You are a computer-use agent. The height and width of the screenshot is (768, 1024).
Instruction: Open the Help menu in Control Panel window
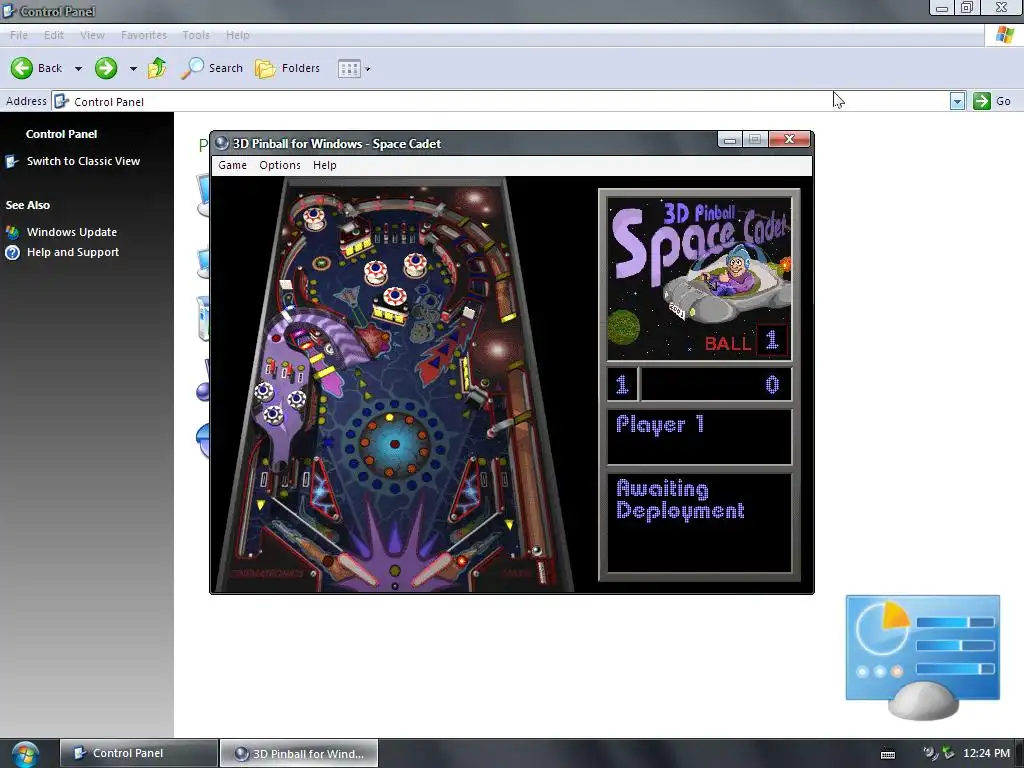[x=238, y=35]
